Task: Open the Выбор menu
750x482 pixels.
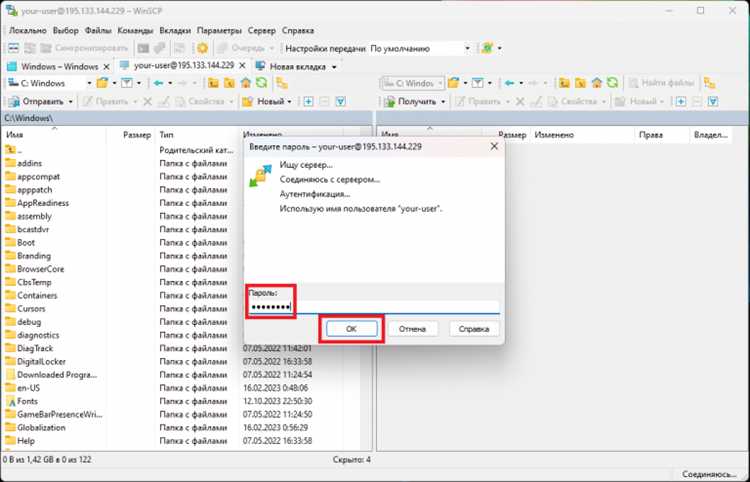Action: click(x=66, y=31)
